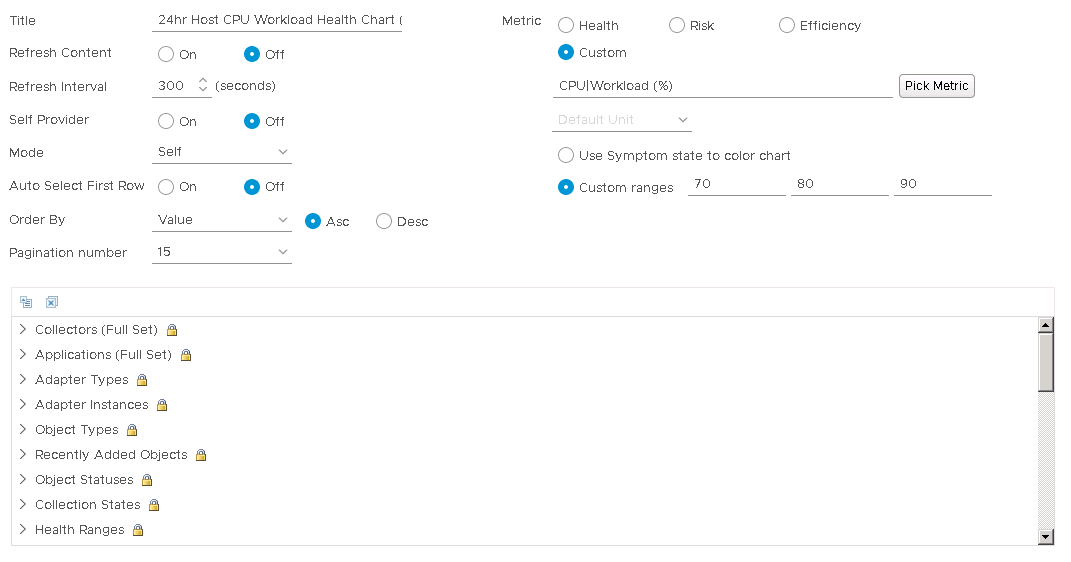The width and height of the screenshot is (1071, 562).
Task: Open the Pagination number dropdown
Action: point(222,252)
